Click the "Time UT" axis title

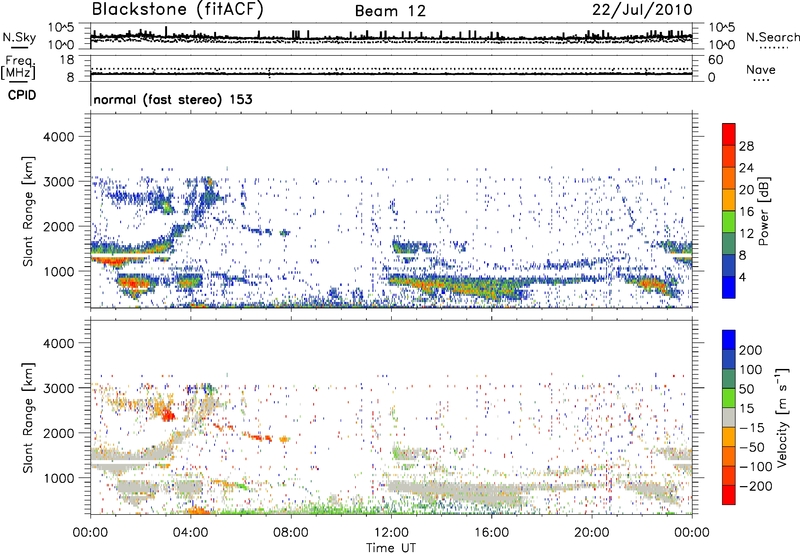tap(391, 547)
